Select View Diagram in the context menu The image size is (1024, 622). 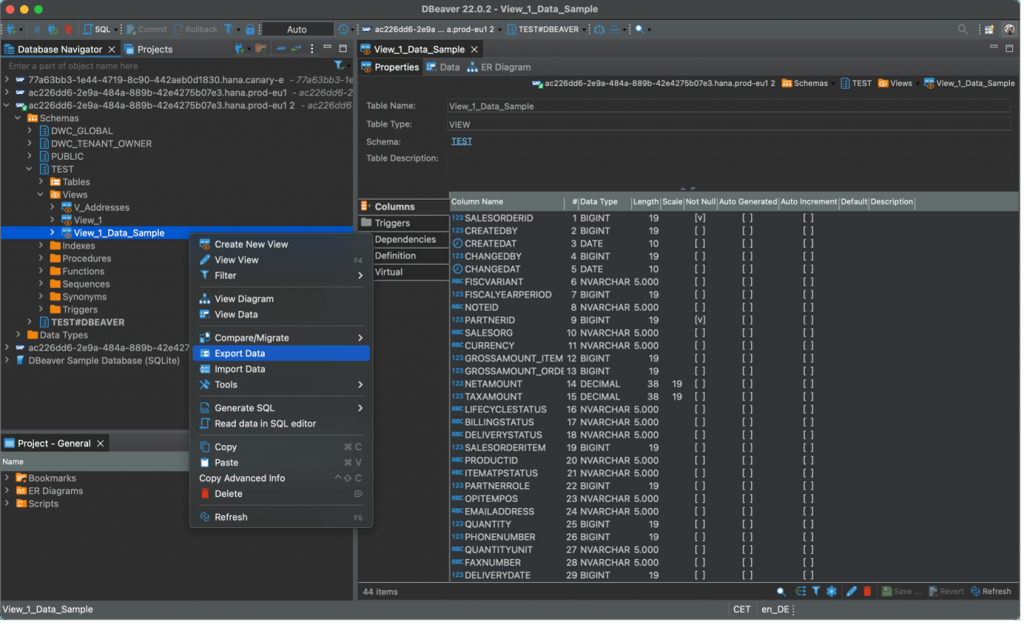(281, 299)
